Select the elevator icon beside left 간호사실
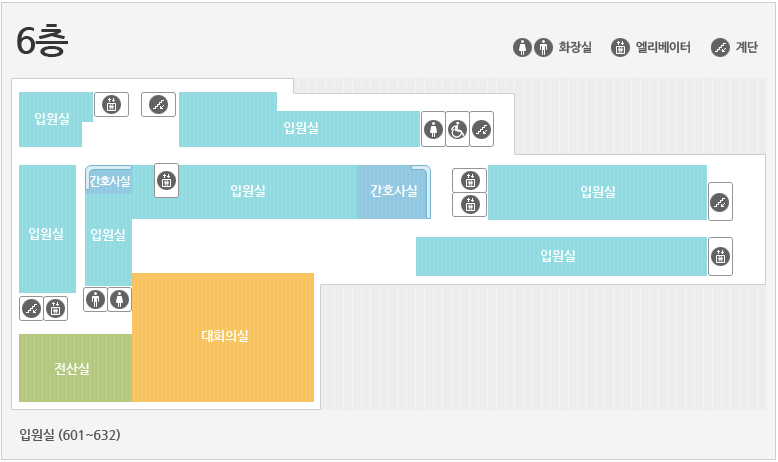 [x=166, y=181]
